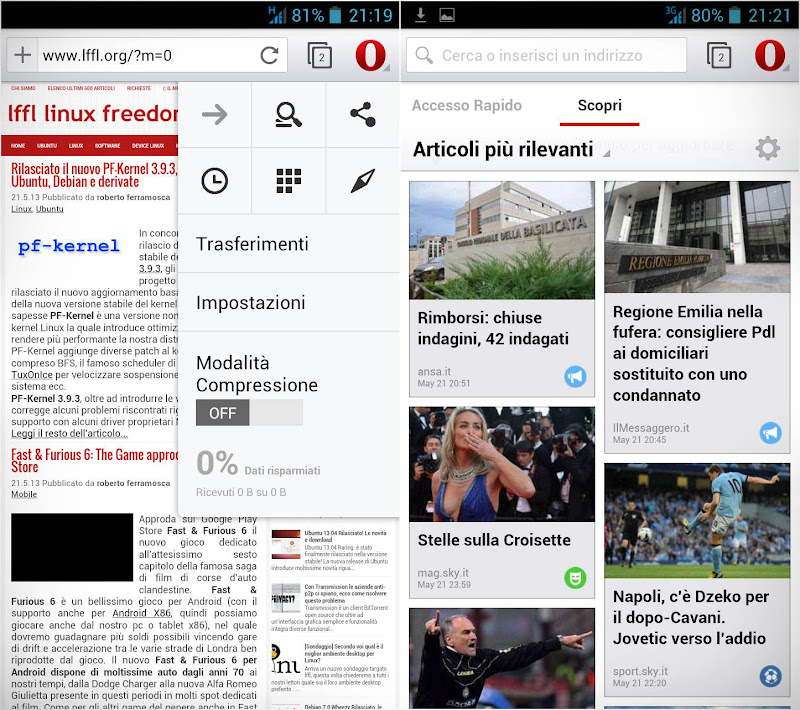The image size is (800, 710).
Task: Open the coach pointing photo card
Action: click(x=502, y=658)
